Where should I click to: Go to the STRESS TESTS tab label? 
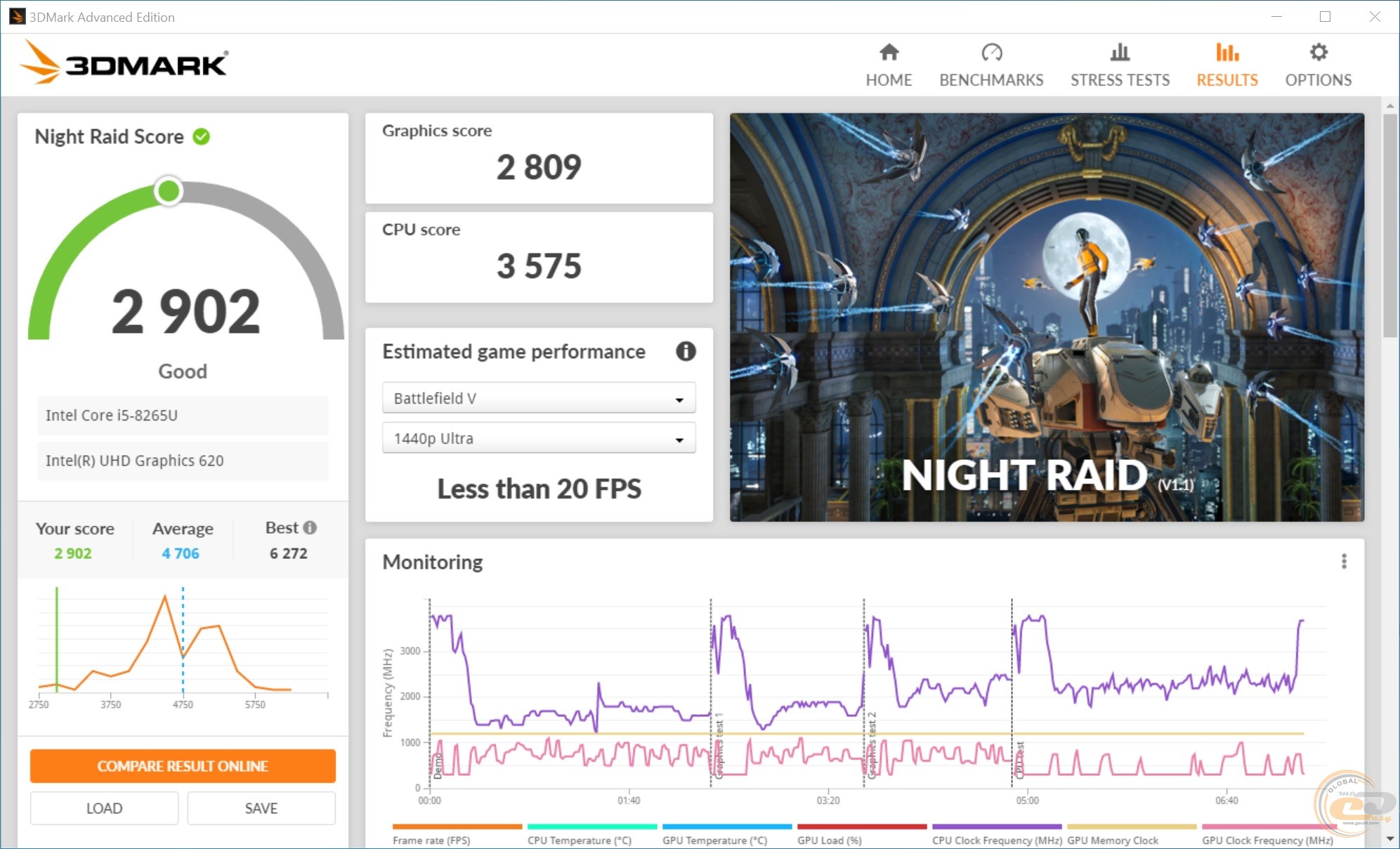click(x=1120, y=80)
